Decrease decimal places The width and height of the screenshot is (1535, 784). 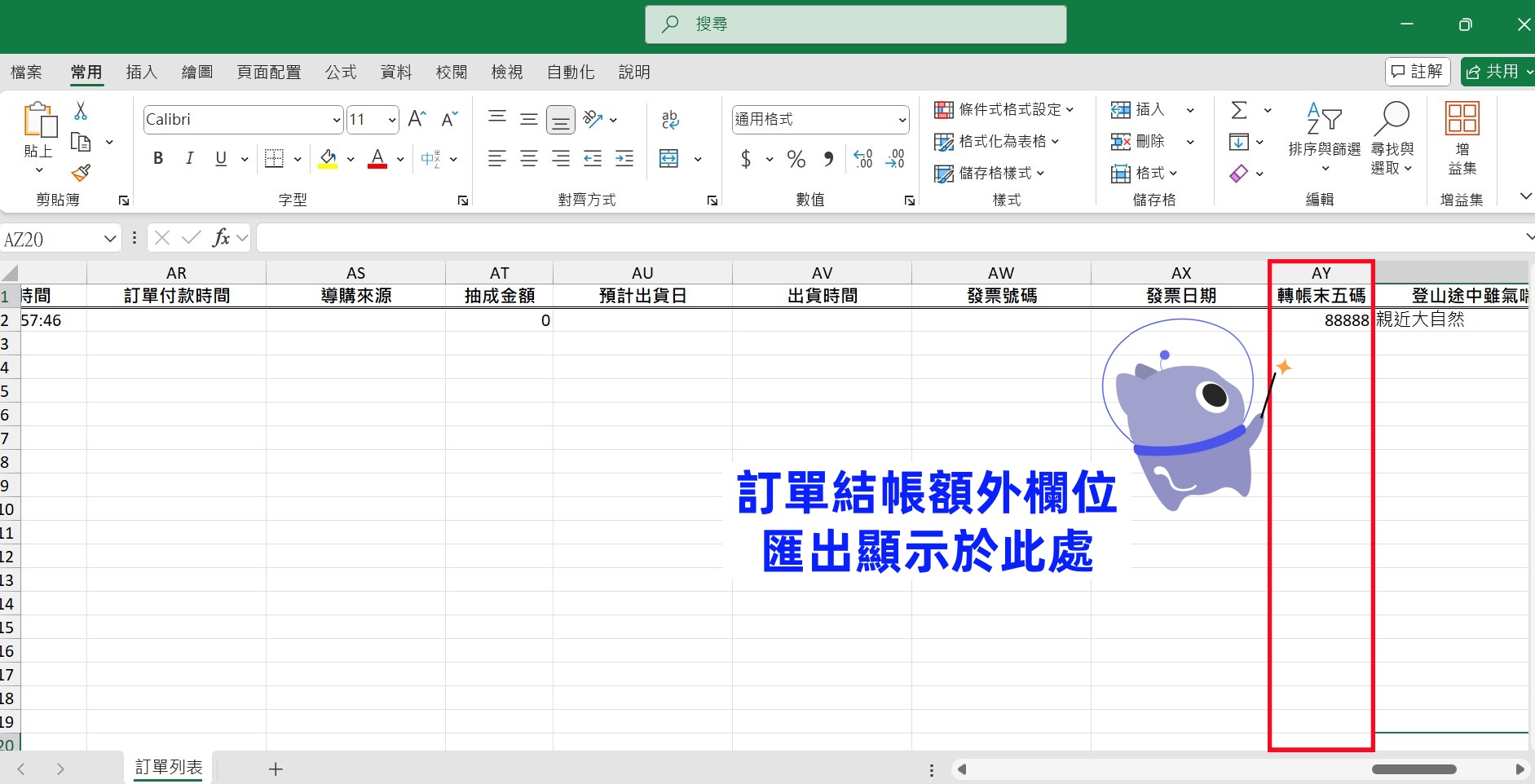[895, 158]
